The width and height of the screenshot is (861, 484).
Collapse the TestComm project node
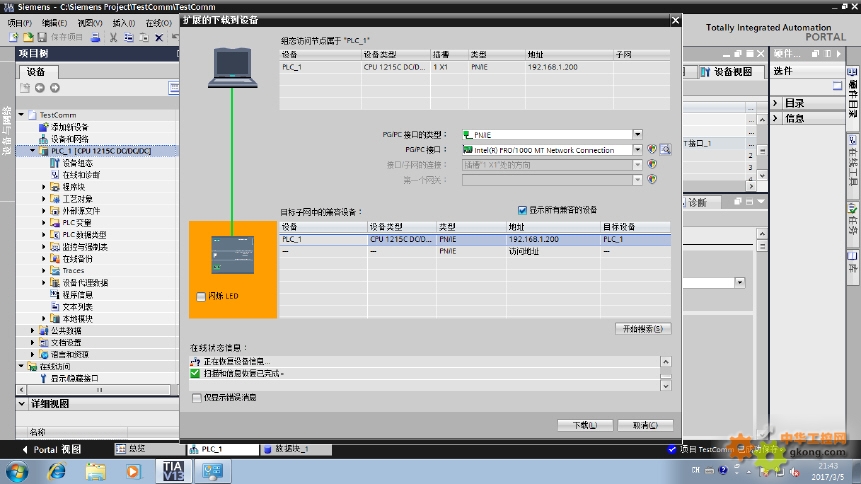21,114
